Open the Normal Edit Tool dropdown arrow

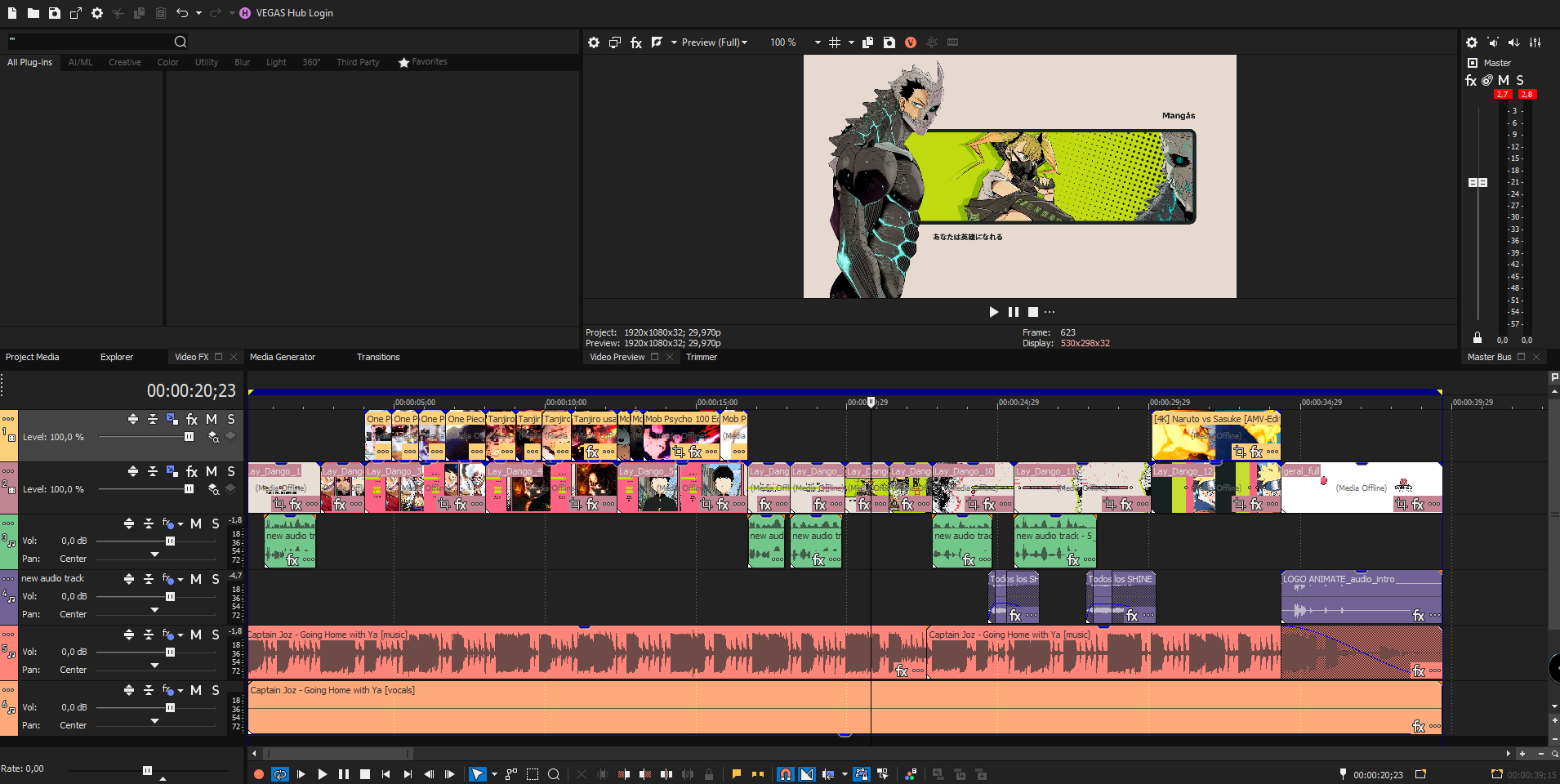coord(494,774)
